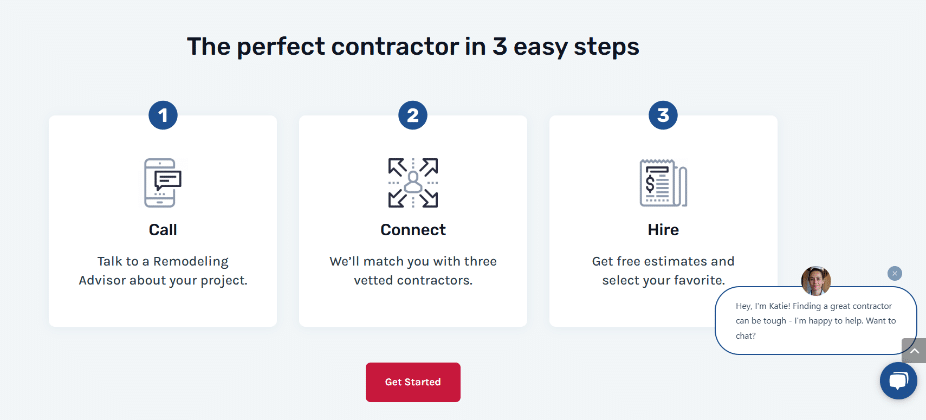Click the phone chat icon above Call
Image resolution: width=926 pixels, height=420 pixels.
[163, 183]
